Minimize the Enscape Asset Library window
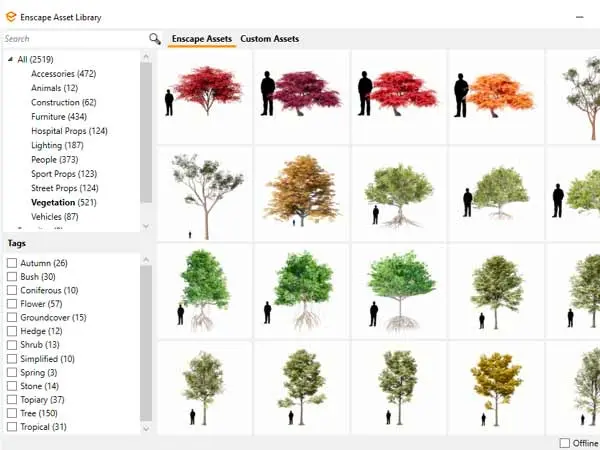The width and height of the screenshot is (600, 450). point(580,17)
